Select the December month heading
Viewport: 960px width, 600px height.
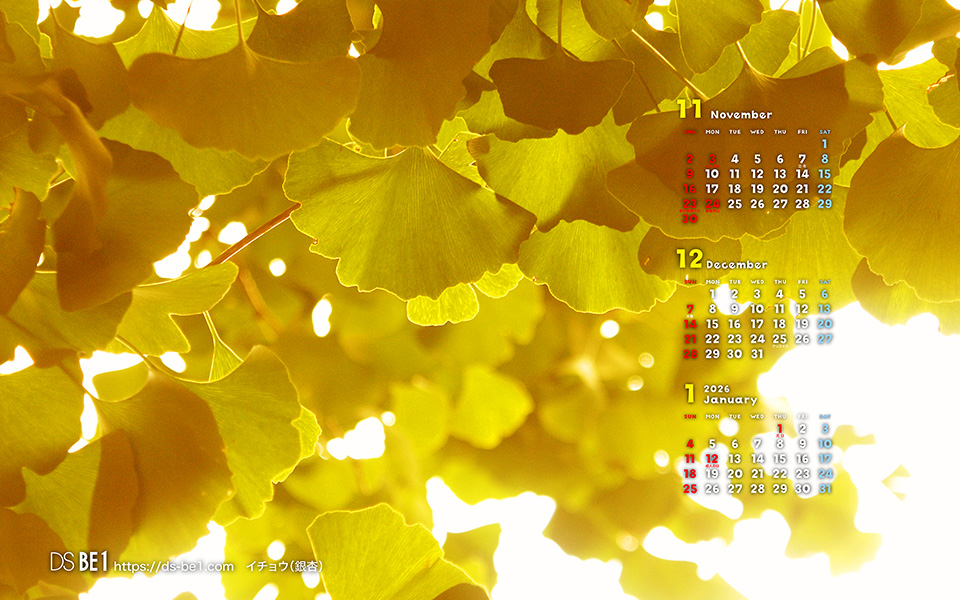pyautogui.click(x=737, y=265)
